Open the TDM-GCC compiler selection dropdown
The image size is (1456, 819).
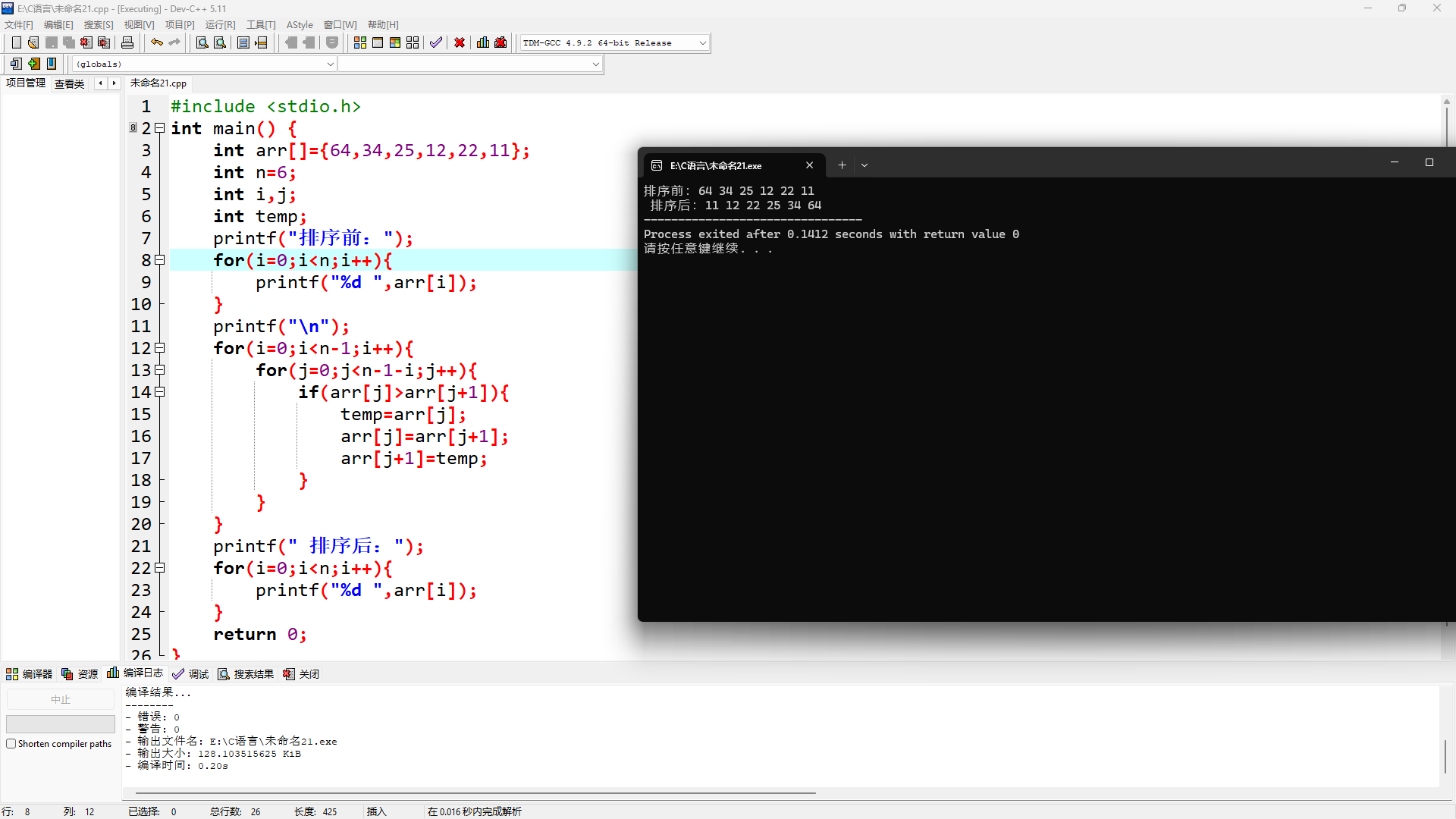click(702, 43)
